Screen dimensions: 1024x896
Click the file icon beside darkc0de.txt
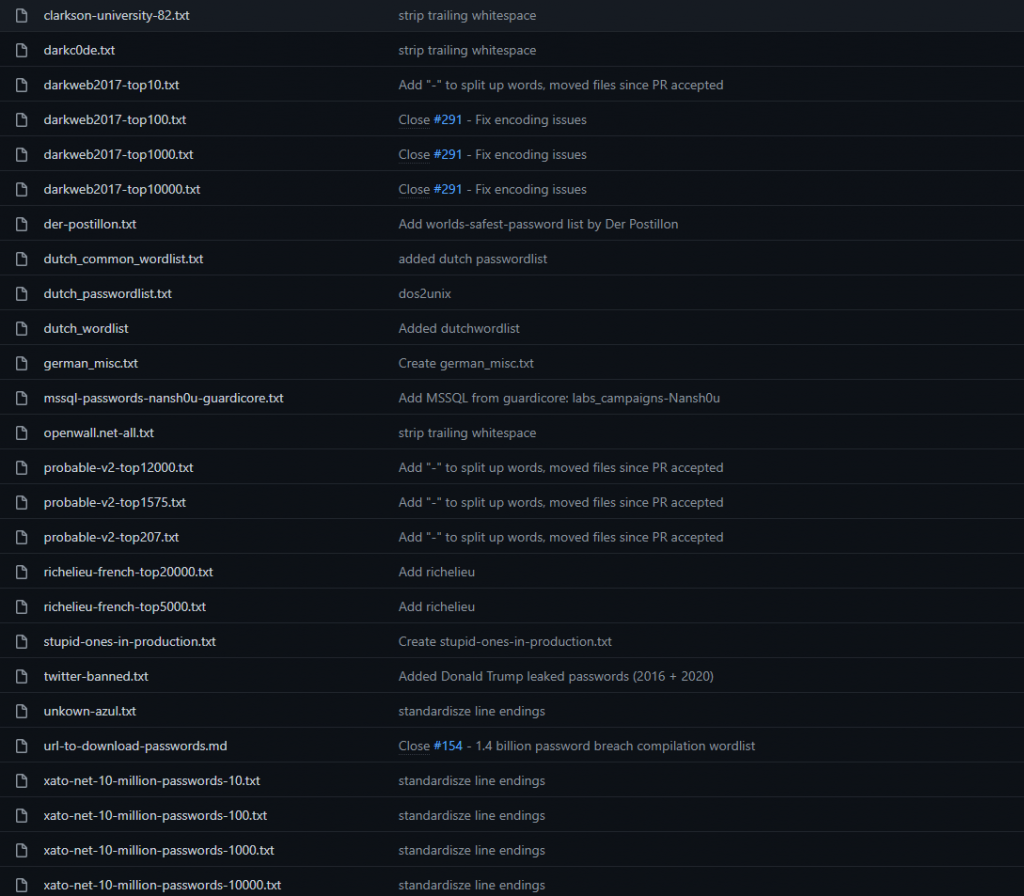(21, 50)
